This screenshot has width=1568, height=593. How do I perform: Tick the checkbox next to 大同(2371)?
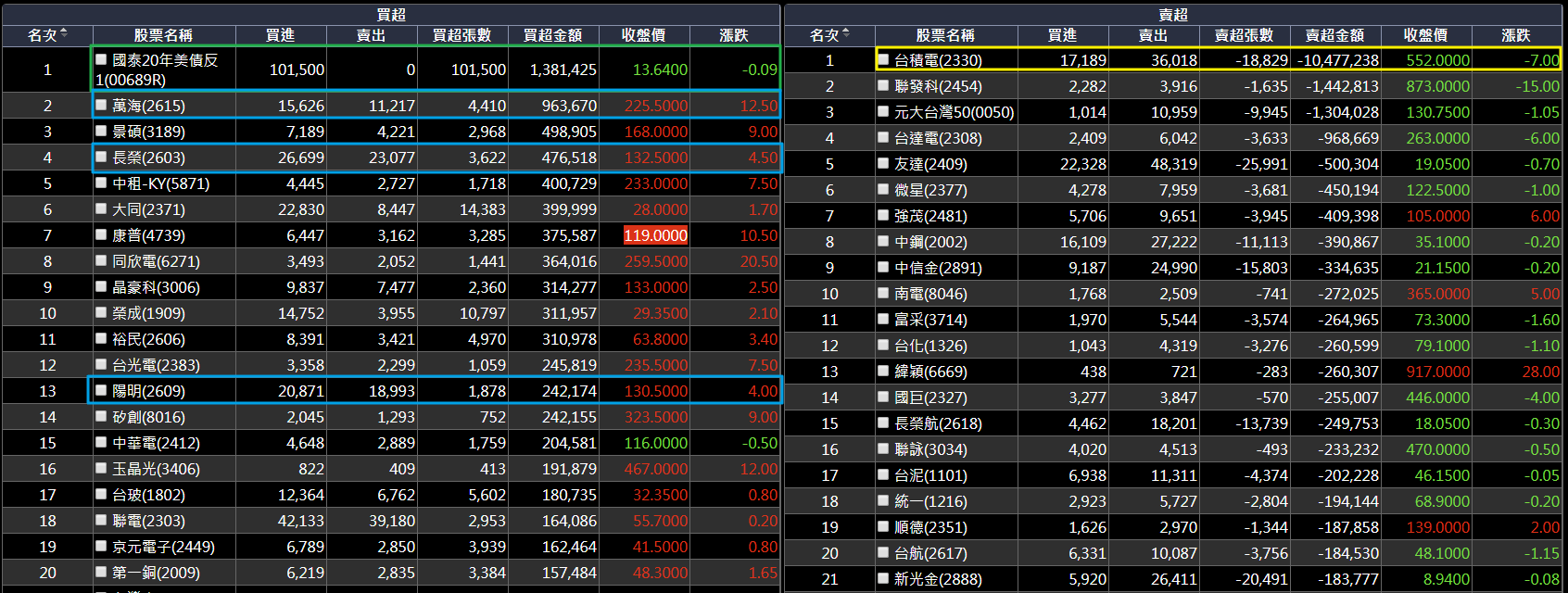(103, 209)
